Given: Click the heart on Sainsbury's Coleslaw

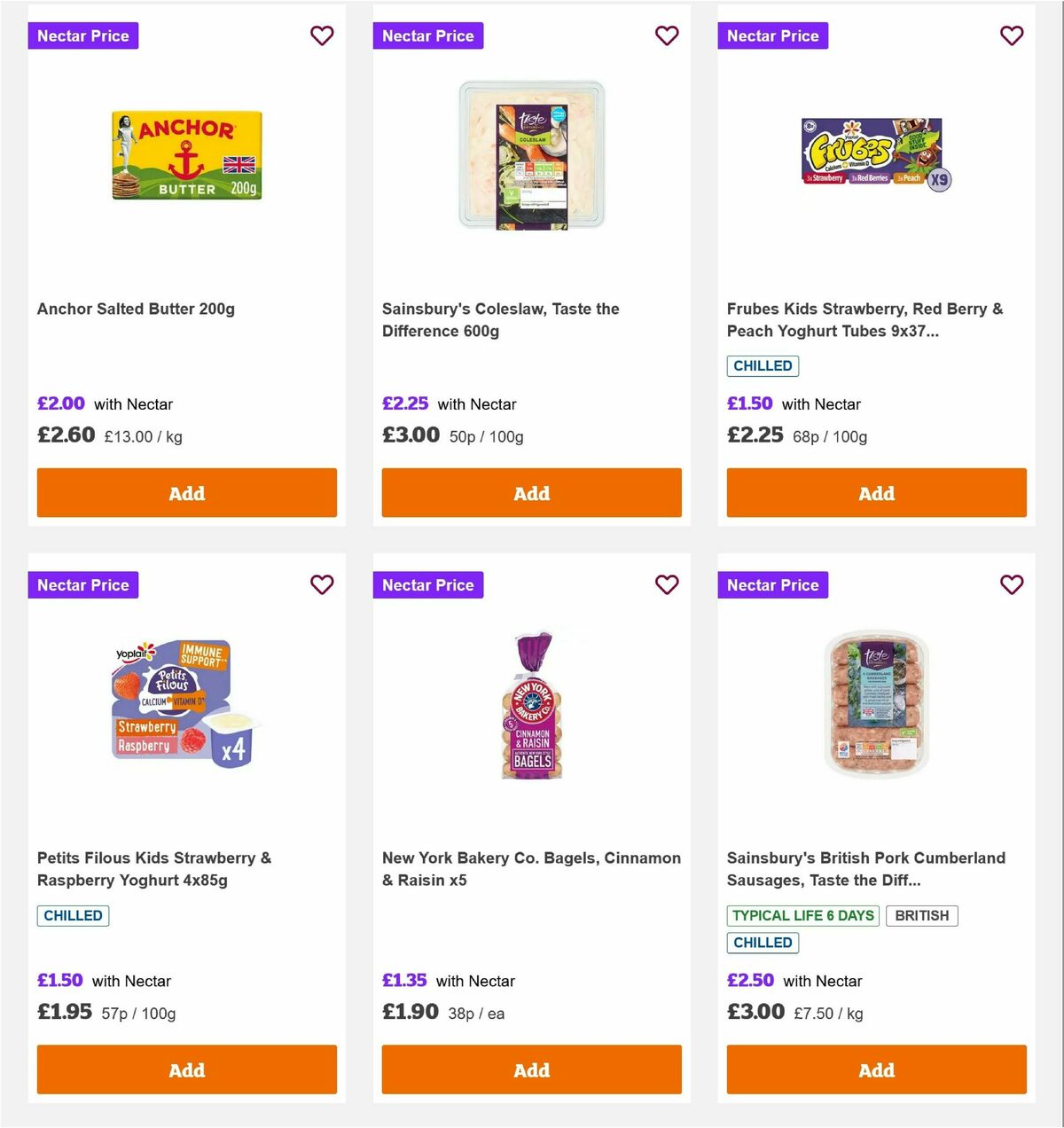Looking at the screenshot, I should pos(667,35).
